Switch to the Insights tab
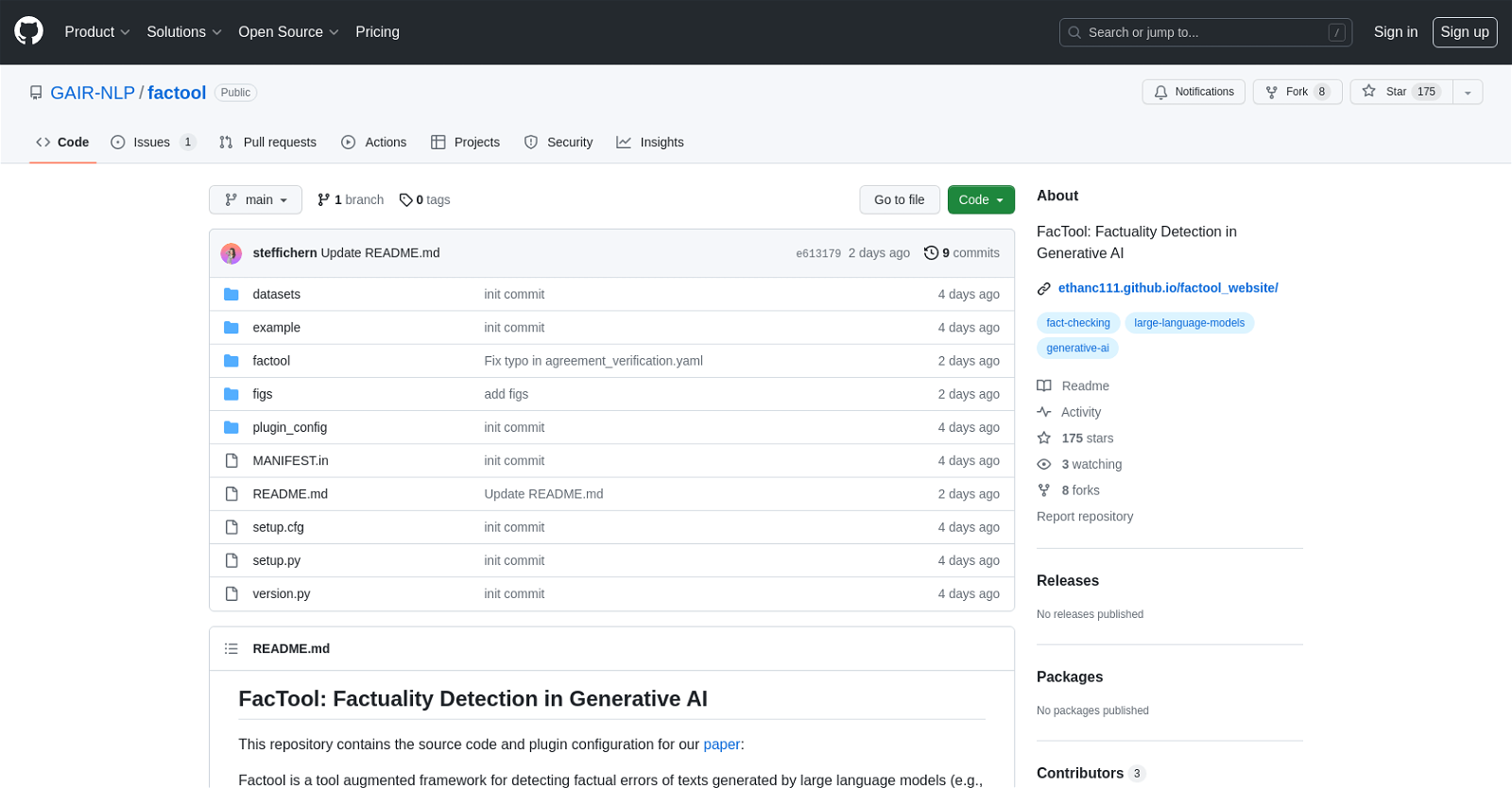 tap(650, 142)
